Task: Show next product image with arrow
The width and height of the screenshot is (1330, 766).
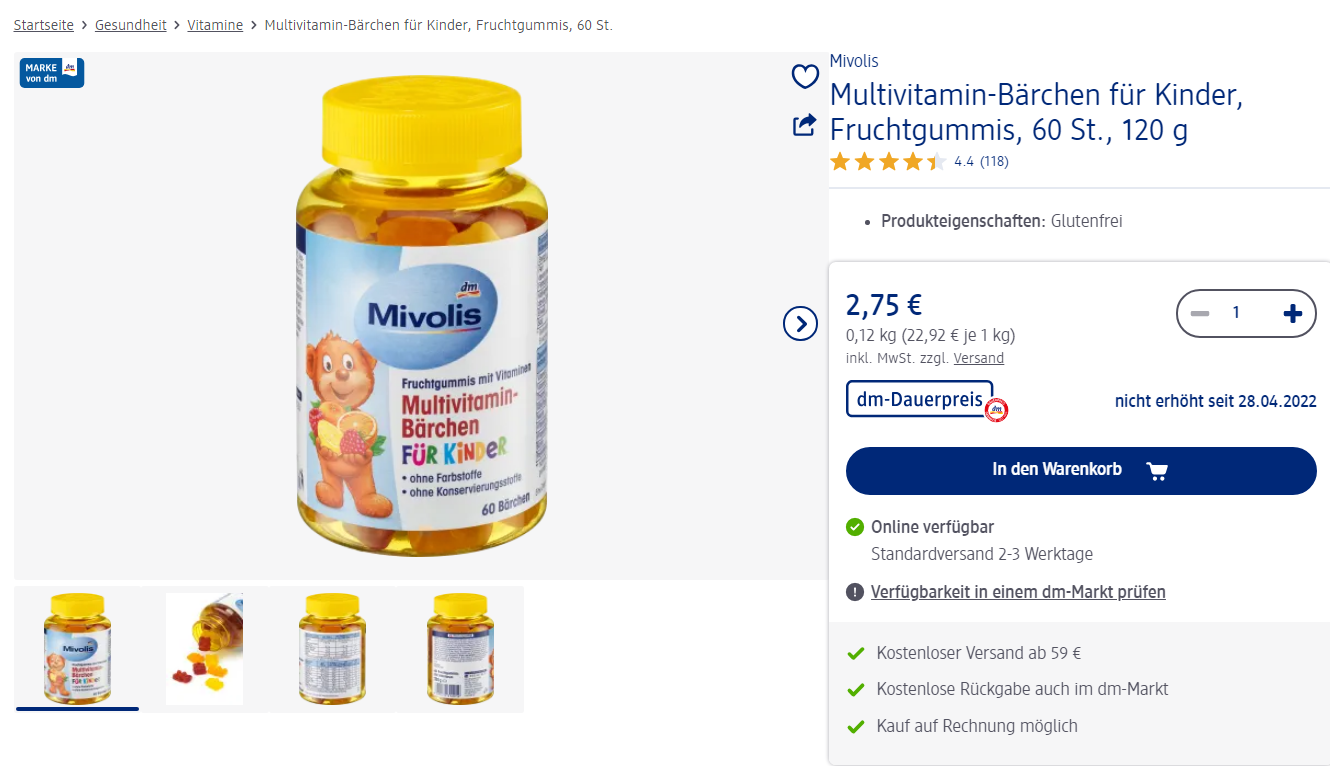Action: pyautogui.click(x=800, y=323)
